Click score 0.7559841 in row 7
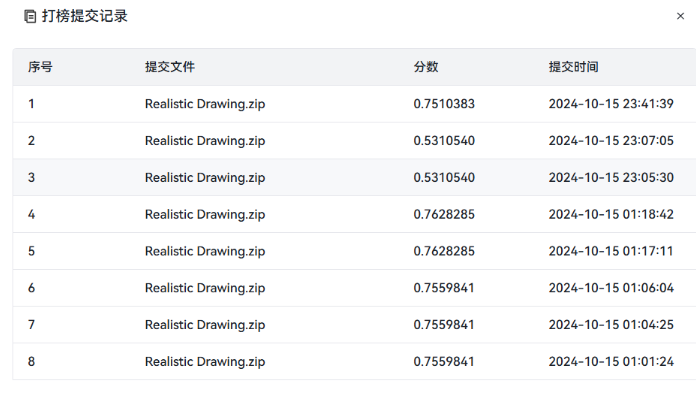 444,325
